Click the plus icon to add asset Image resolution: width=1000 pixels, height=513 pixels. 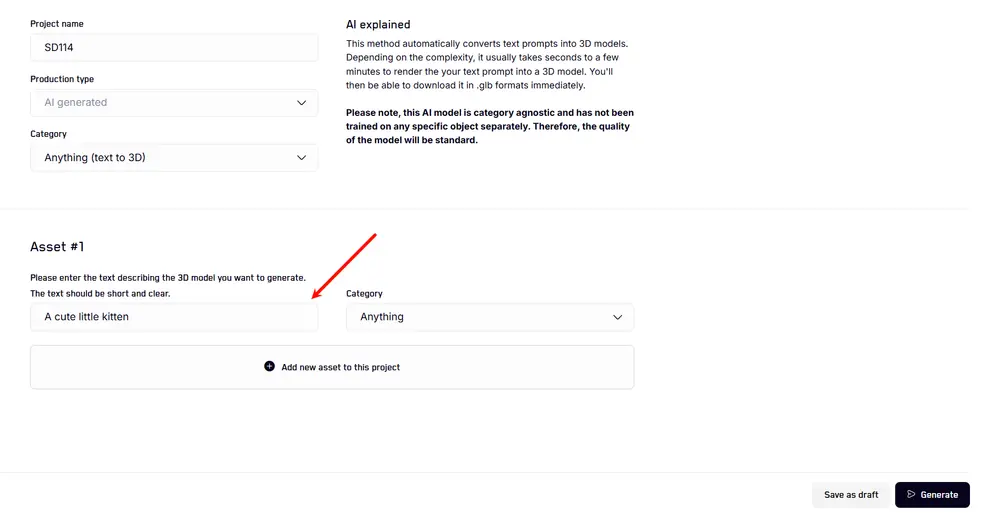tap(269, 367)
